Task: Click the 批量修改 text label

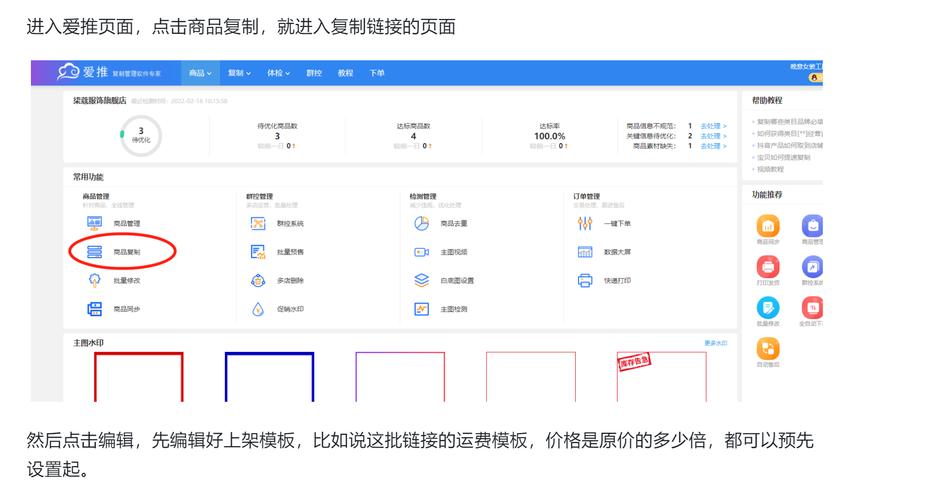Action: 127,281
